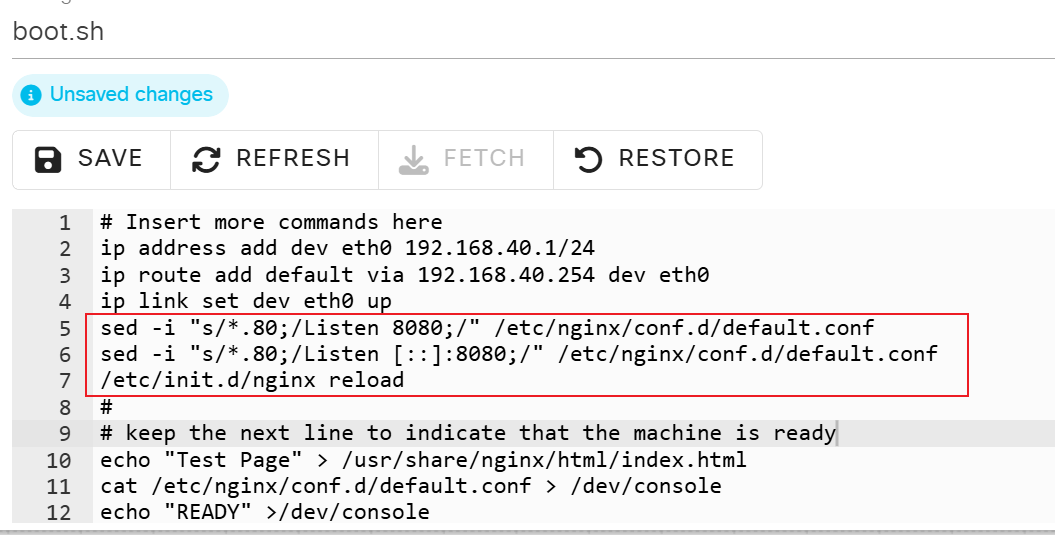The image size is (1055, 535).
Task: Click the echo "Test Page" code line
Action: pyautogui.click(x=423, y=460)
